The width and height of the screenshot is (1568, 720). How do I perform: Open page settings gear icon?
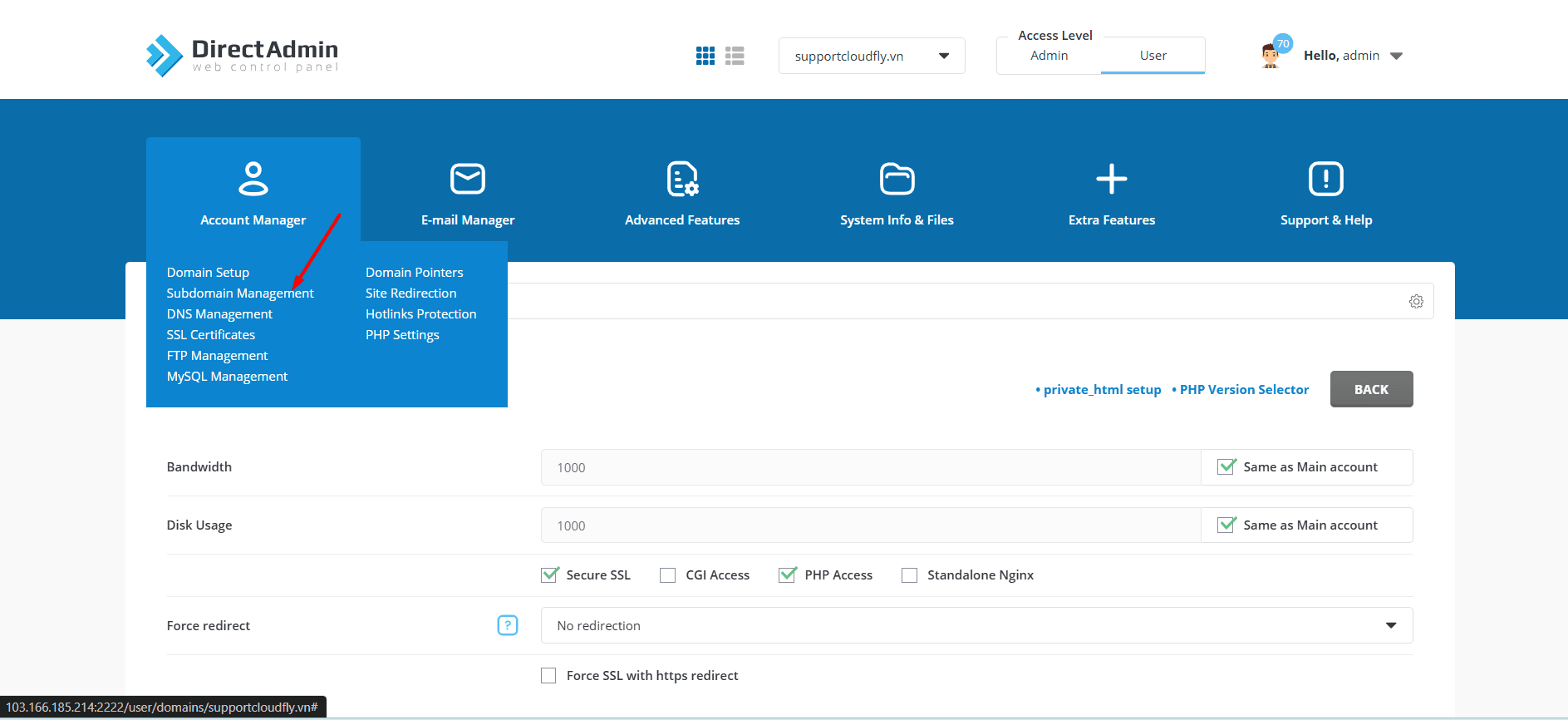click(x=1416, y=302)
